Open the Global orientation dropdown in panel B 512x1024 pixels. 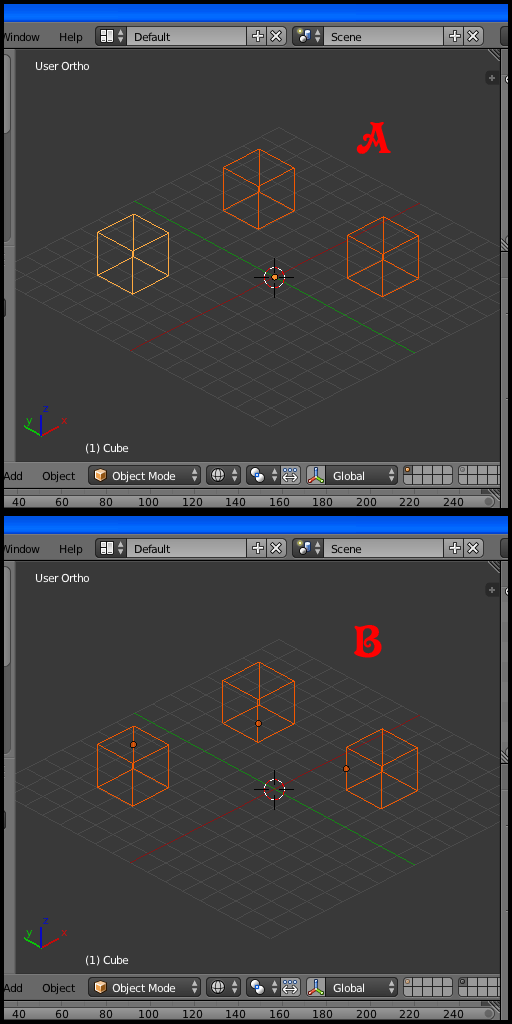(x=361, y=987)
